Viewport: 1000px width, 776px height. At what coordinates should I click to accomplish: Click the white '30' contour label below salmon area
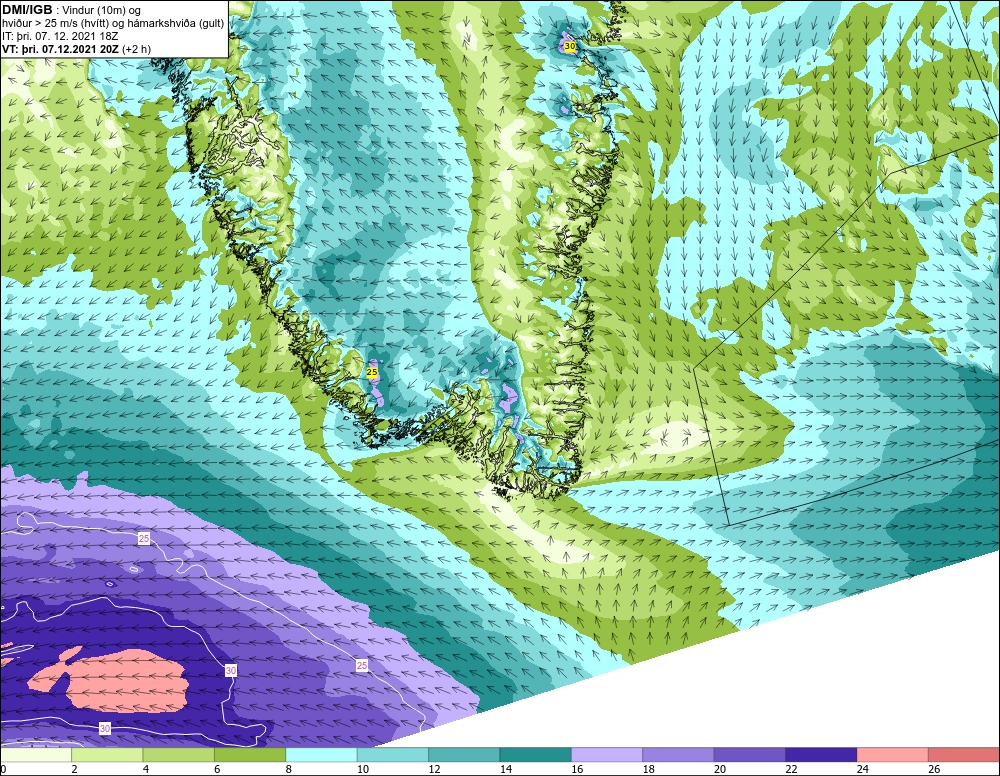tap(105, 728)
